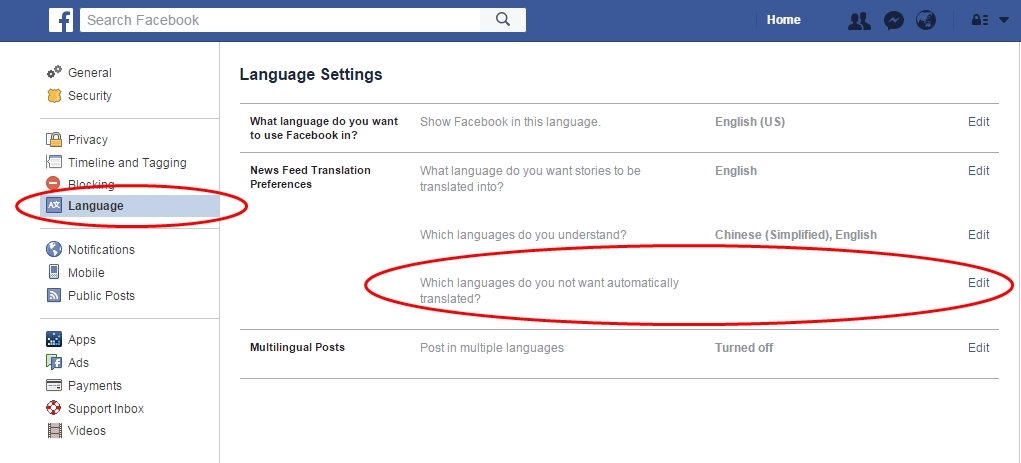
Task: Click the Blocking red icon in sidebar
Action: (54, 184)
